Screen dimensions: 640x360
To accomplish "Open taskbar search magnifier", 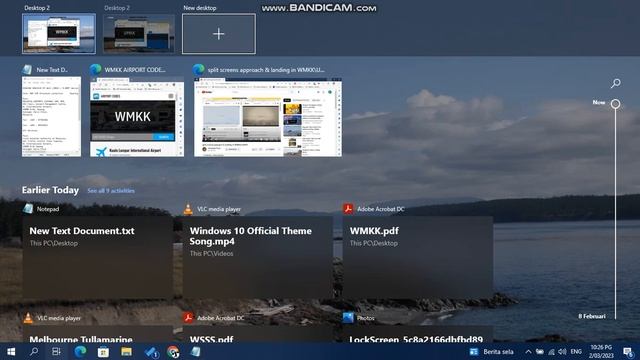I will click(x=34, y=351).
